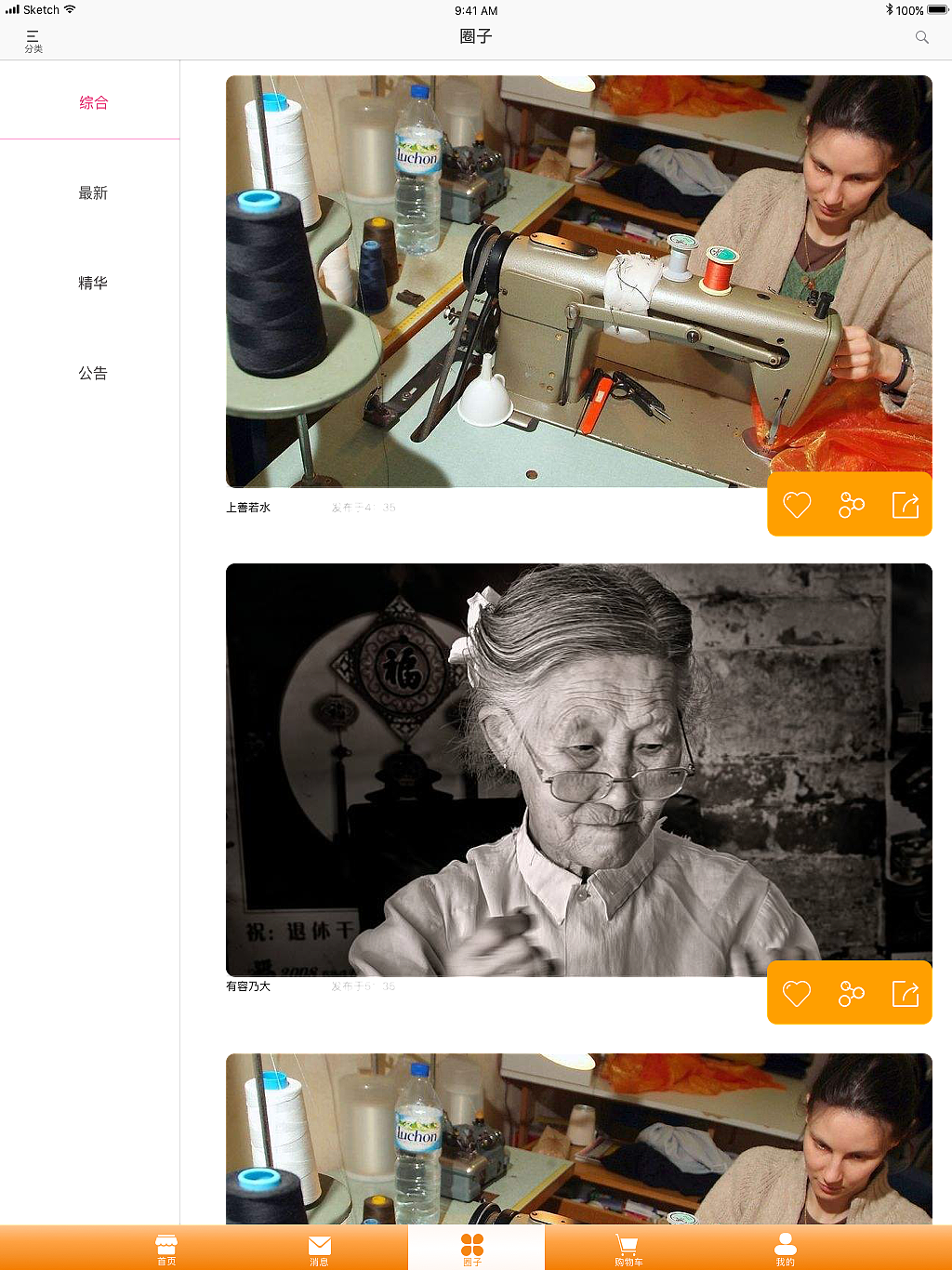Open the 消息 messages tab
This screenshot has width=952, height=1270.
pyautogui.click(x=319, y=1250)
